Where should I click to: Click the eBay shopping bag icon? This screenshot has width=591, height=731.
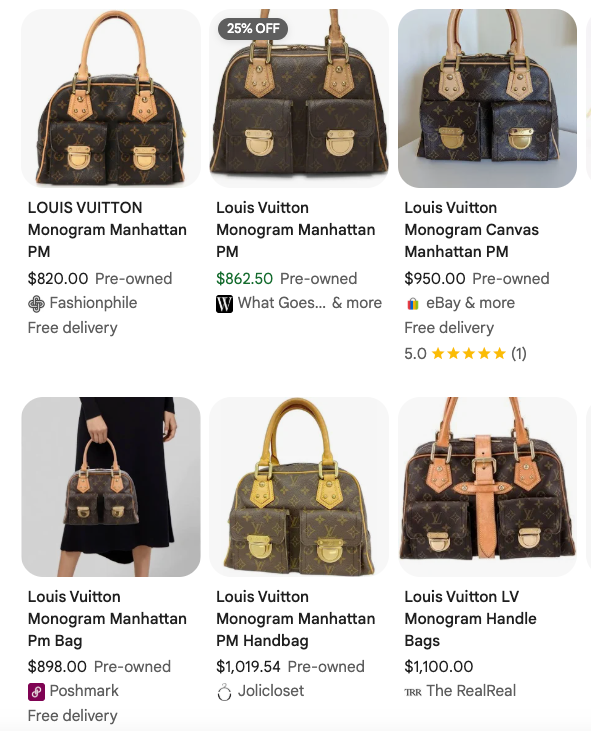pos(412,304)
